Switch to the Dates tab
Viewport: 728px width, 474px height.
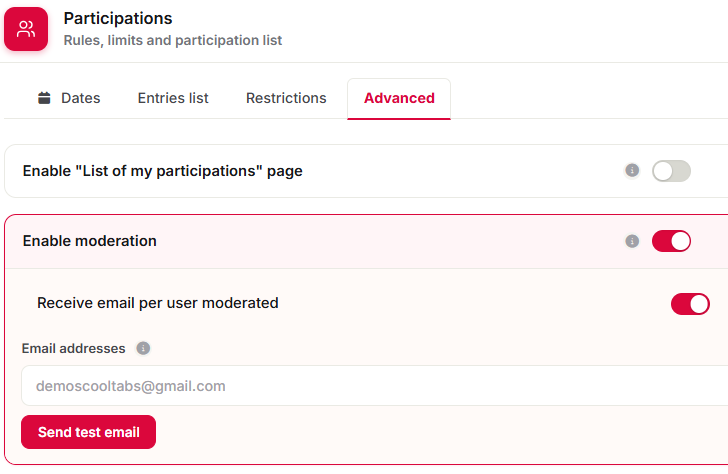tap(69, 98)
